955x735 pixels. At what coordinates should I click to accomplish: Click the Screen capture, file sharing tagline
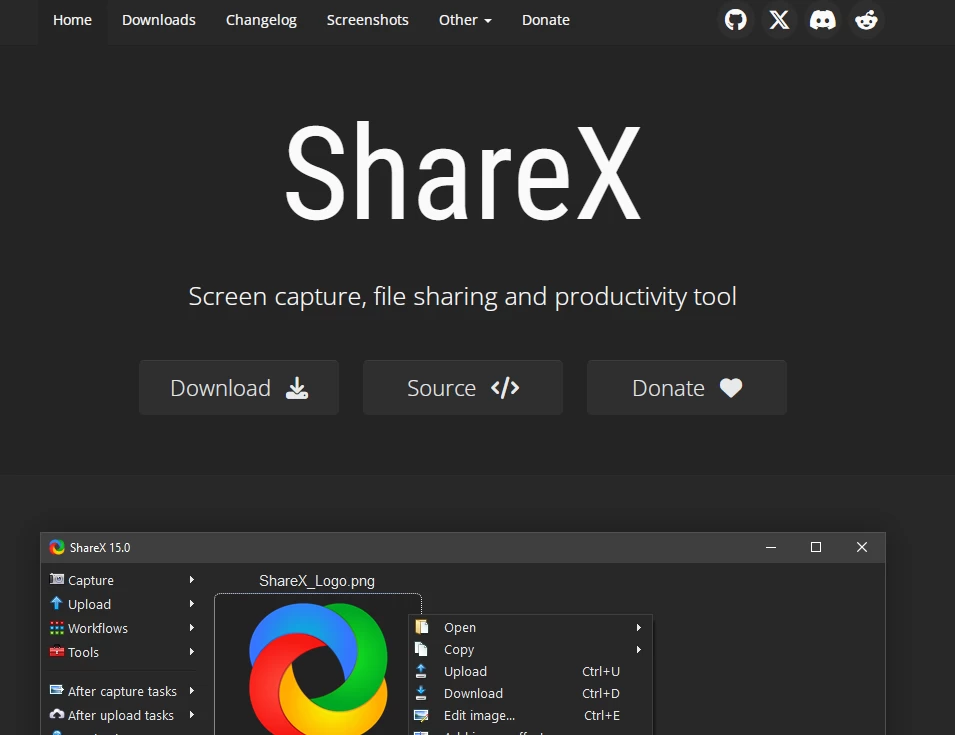(x=462, y=297)
